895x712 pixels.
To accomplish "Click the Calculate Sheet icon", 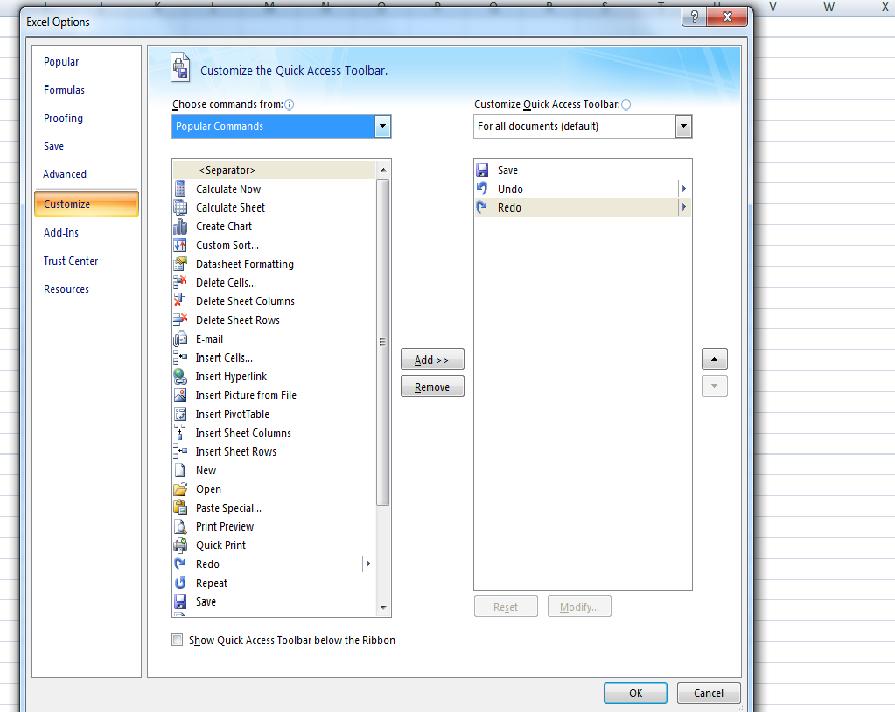I will click(x=180, y=207).
